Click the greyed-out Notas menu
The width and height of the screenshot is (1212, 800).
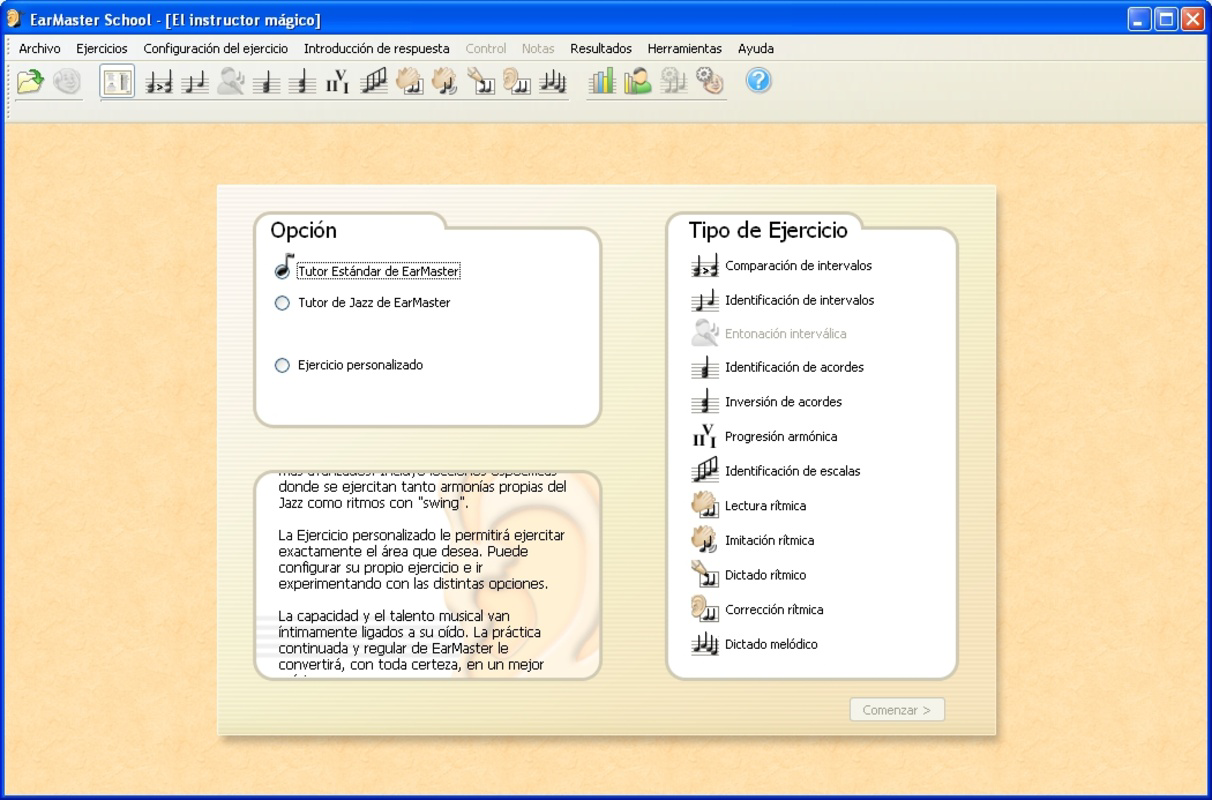click(538, 48)
